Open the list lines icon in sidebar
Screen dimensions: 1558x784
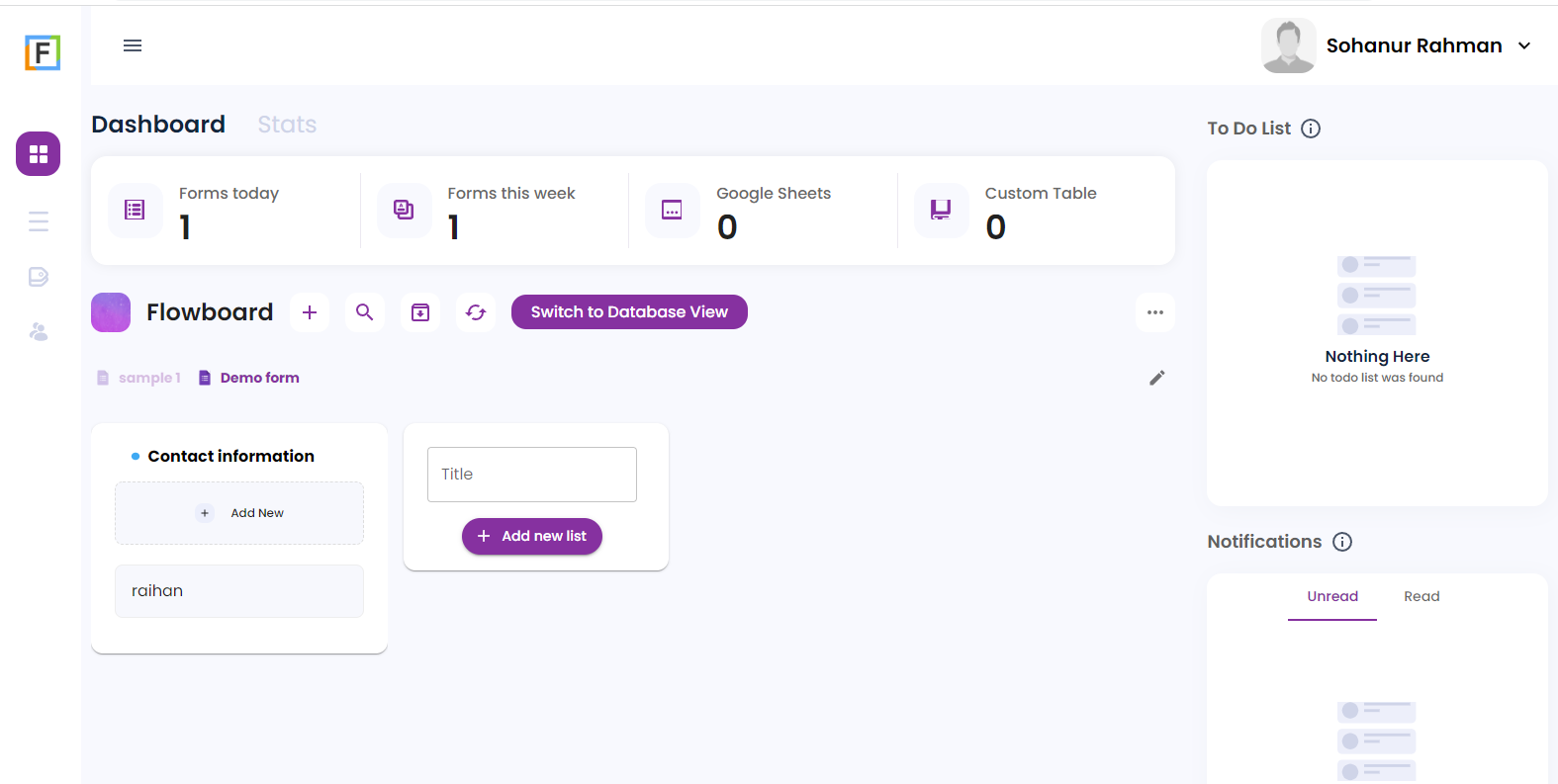(x=39, y=221)
